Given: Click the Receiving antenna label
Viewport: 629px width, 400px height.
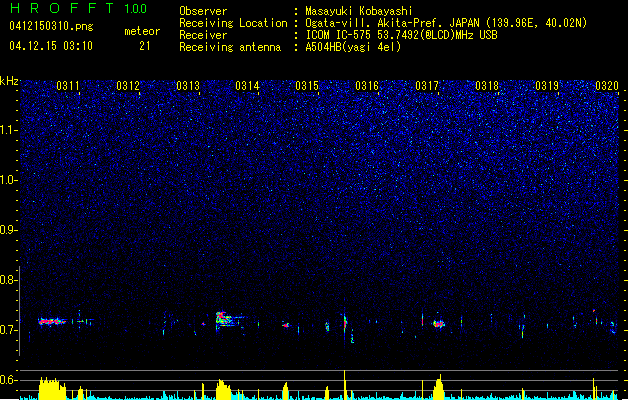Looking at the screenshot, I should pos(230,47).
